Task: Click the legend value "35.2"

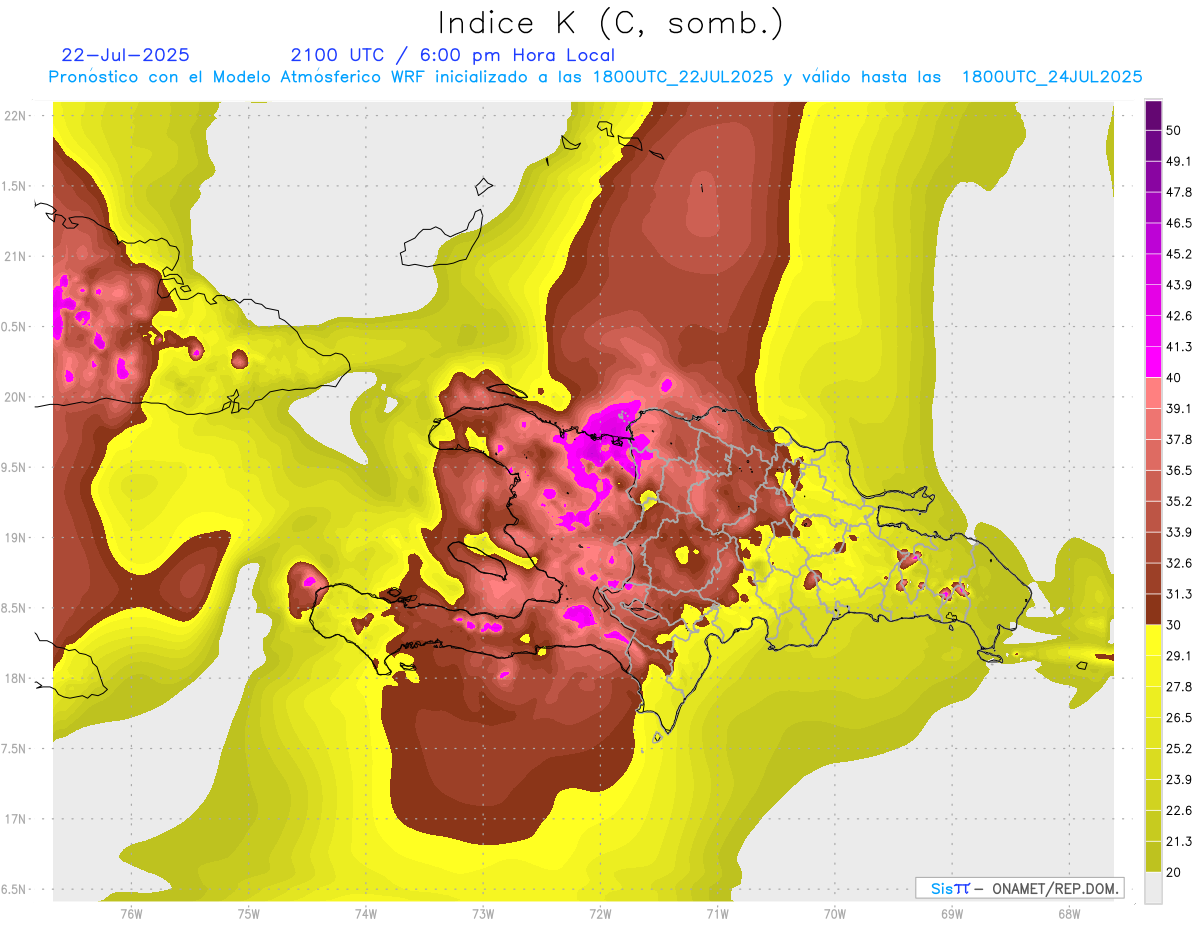Action: pyautogui.click(x=1179, y=501)
